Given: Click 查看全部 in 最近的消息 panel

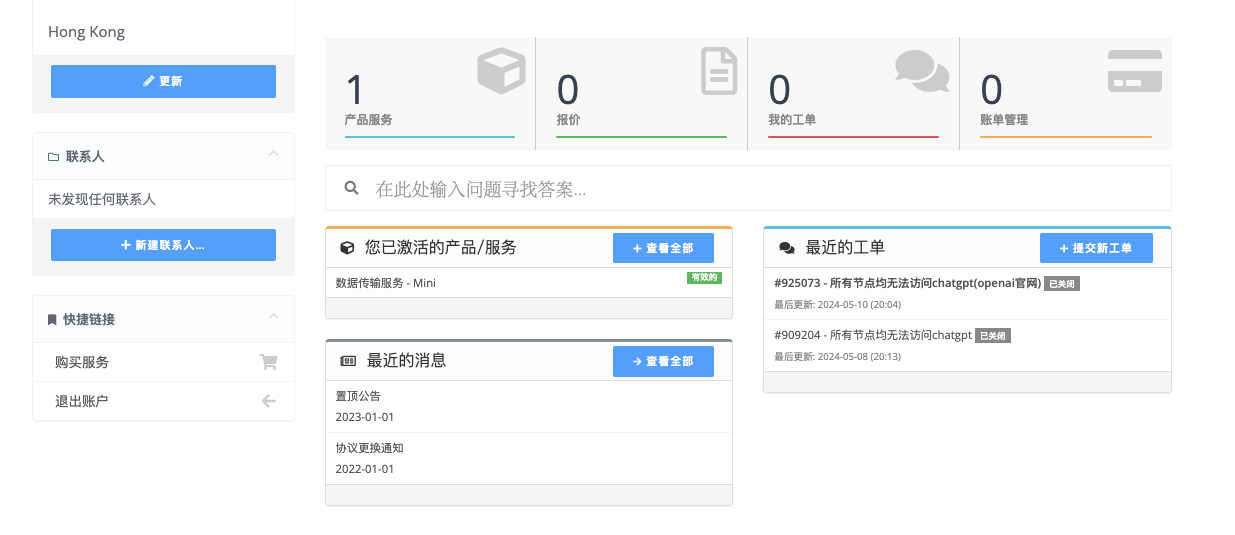Looking at the screenshot, I should click(x=663, y=361).
